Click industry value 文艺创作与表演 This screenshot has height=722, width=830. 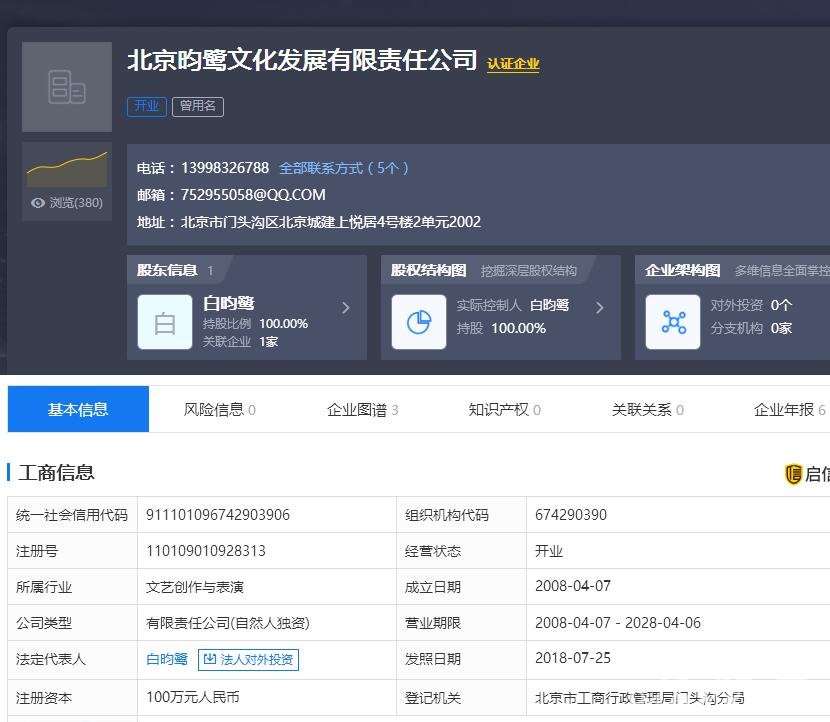click(195, 587)
